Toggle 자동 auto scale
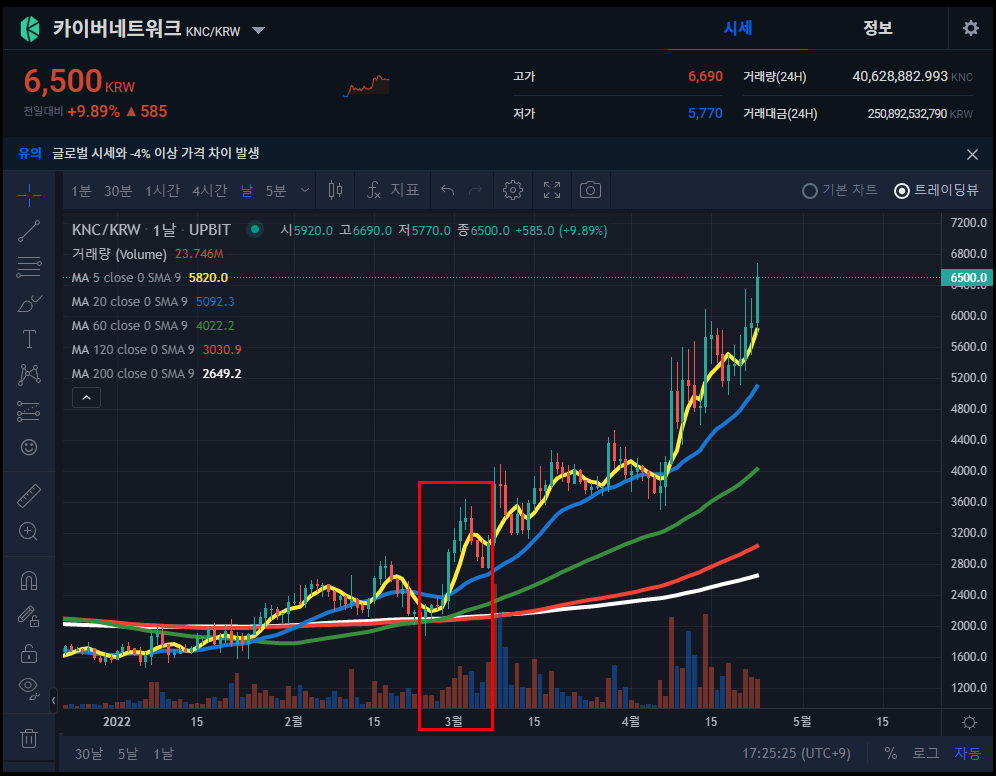Viewport: 996px width, 776px height. point(967,753)
